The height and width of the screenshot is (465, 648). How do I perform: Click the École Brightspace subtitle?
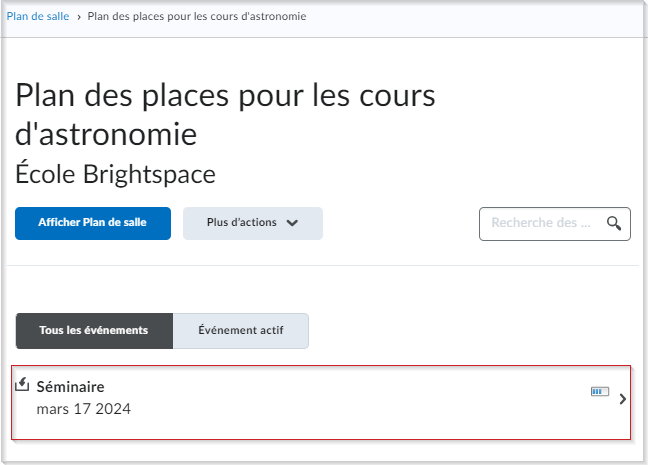[x=115, y=174]
